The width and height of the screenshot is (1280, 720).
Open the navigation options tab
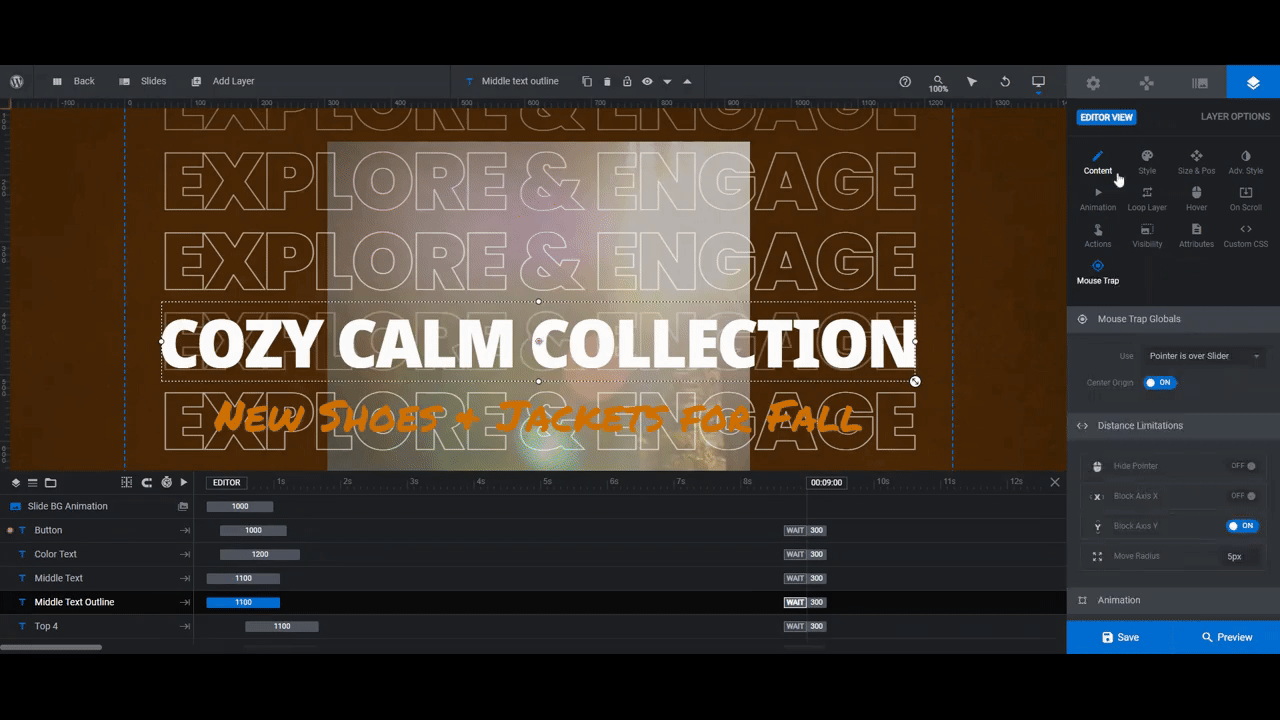coord(1147,83)
